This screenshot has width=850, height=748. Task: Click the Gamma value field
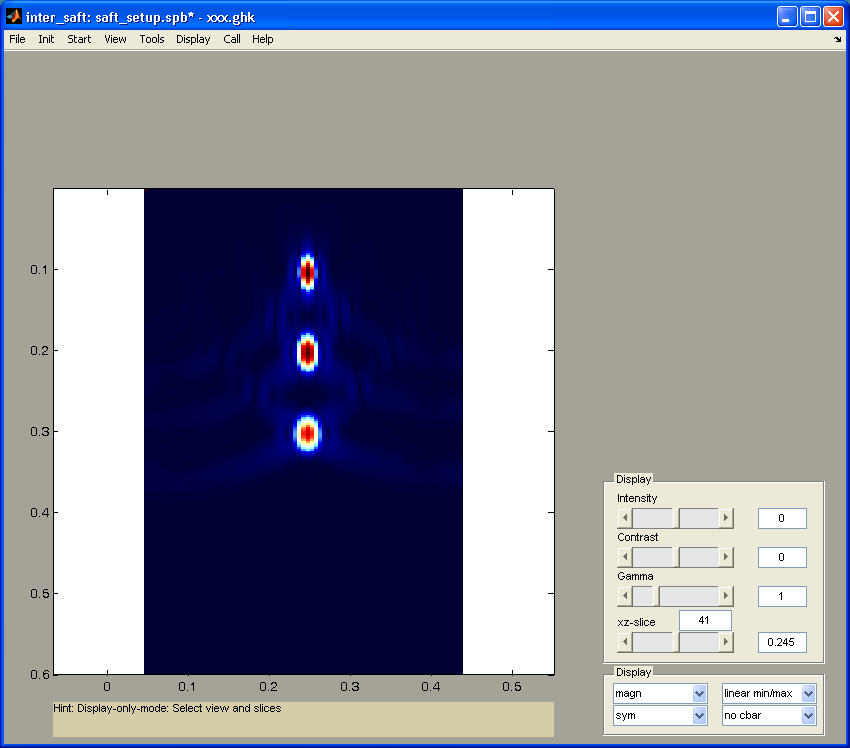782,596
